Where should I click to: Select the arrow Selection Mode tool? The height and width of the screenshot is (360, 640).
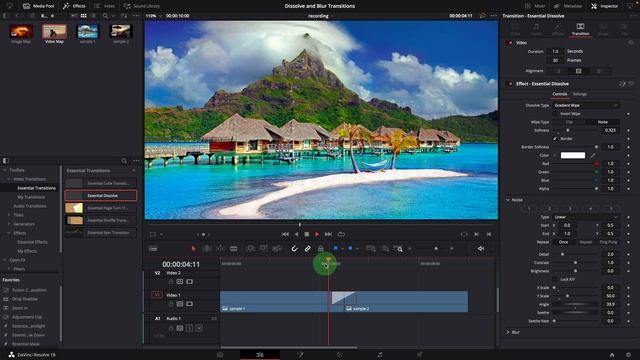coord(193,249)
